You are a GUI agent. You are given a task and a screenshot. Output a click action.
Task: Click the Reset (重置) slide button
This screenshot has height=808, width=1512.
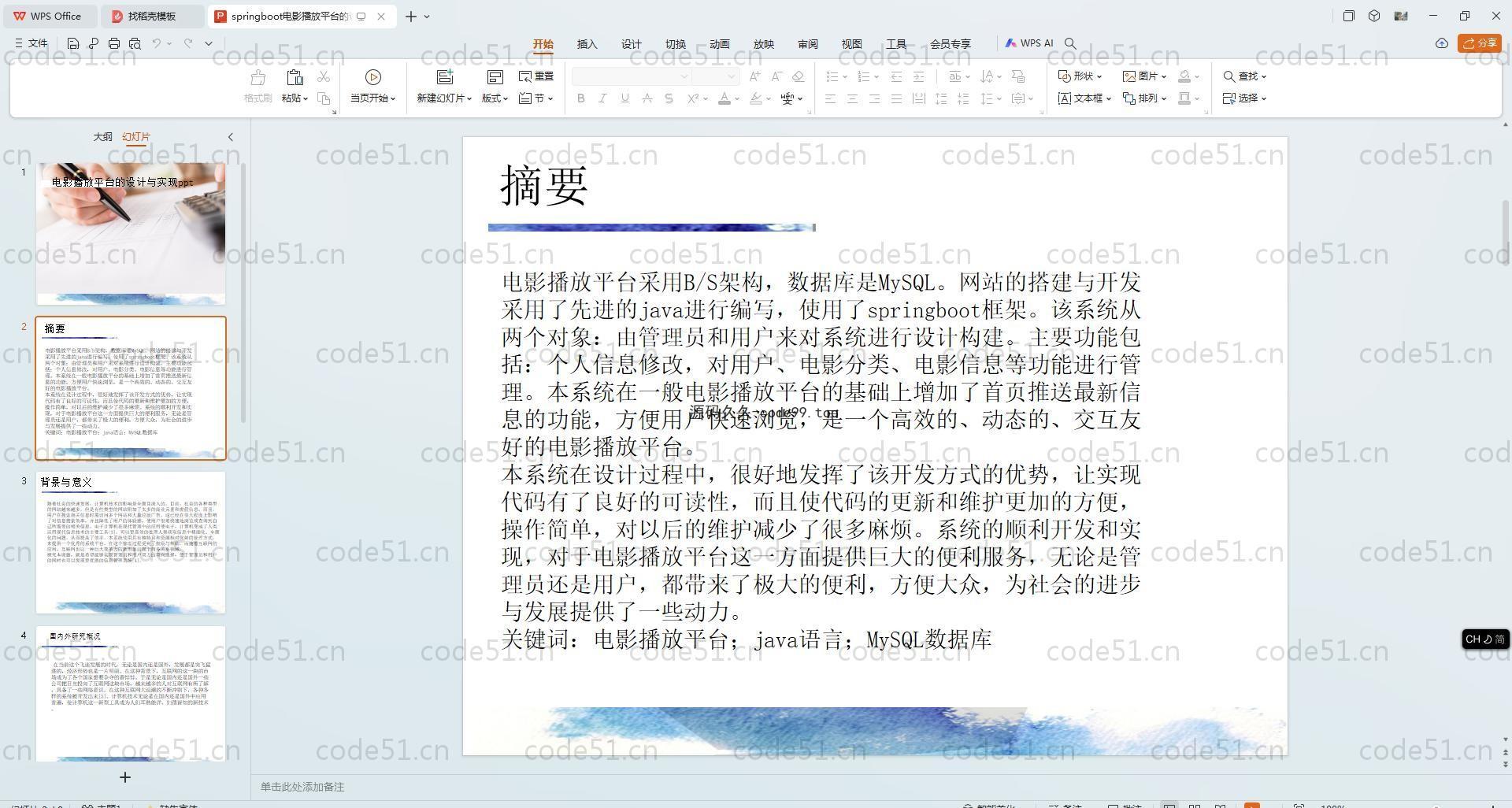[x=536, y=76]
